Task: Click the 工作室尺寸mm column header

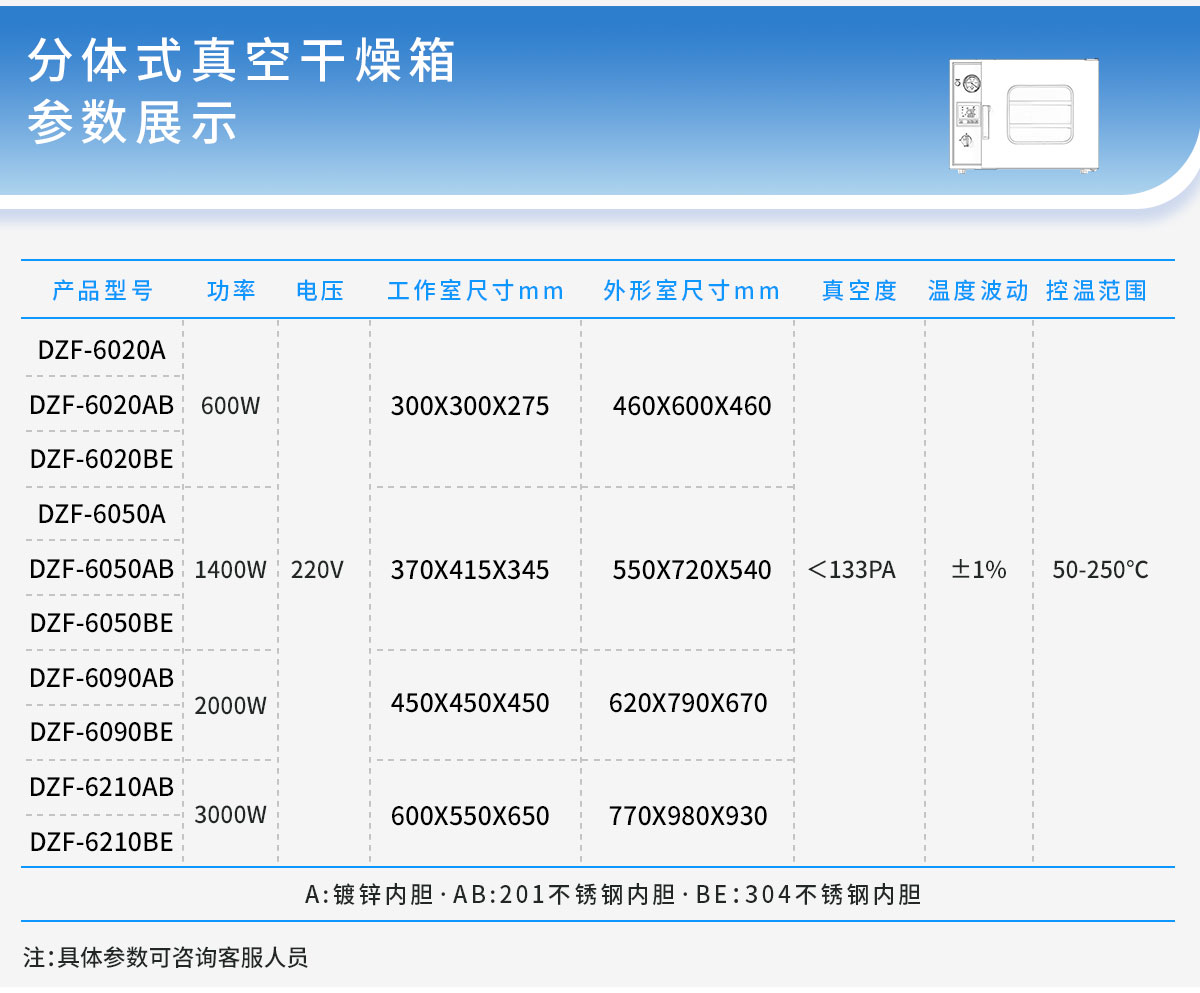Action: 476,291
